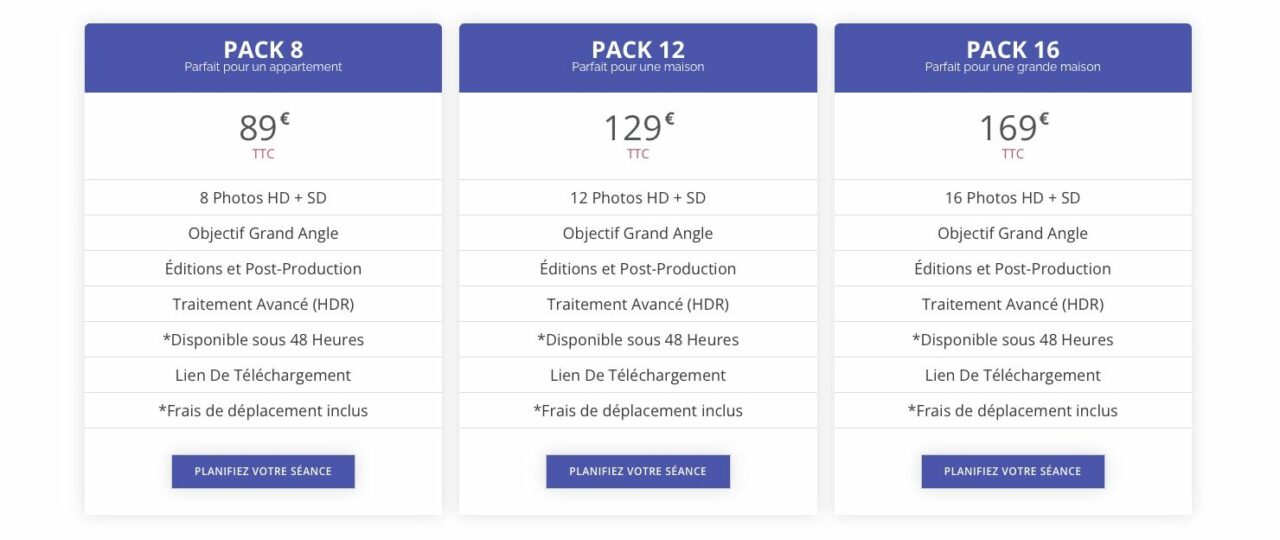
Task: Click 'Parfait pour une grande maison' subtitle
Action: tap(1012, 67)
